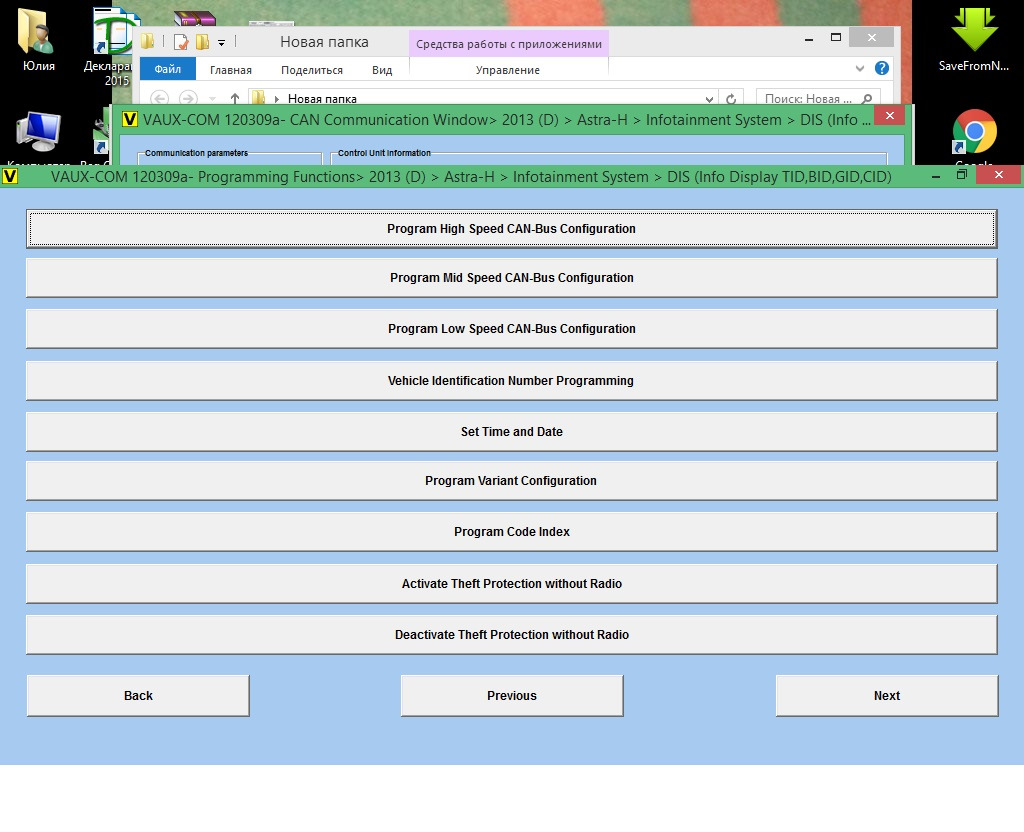The width and height of the screenshot is (1024, 832).
Task: Open Program Mid Speed CAN-Bus Configuration
Action: tap(511, 278)
